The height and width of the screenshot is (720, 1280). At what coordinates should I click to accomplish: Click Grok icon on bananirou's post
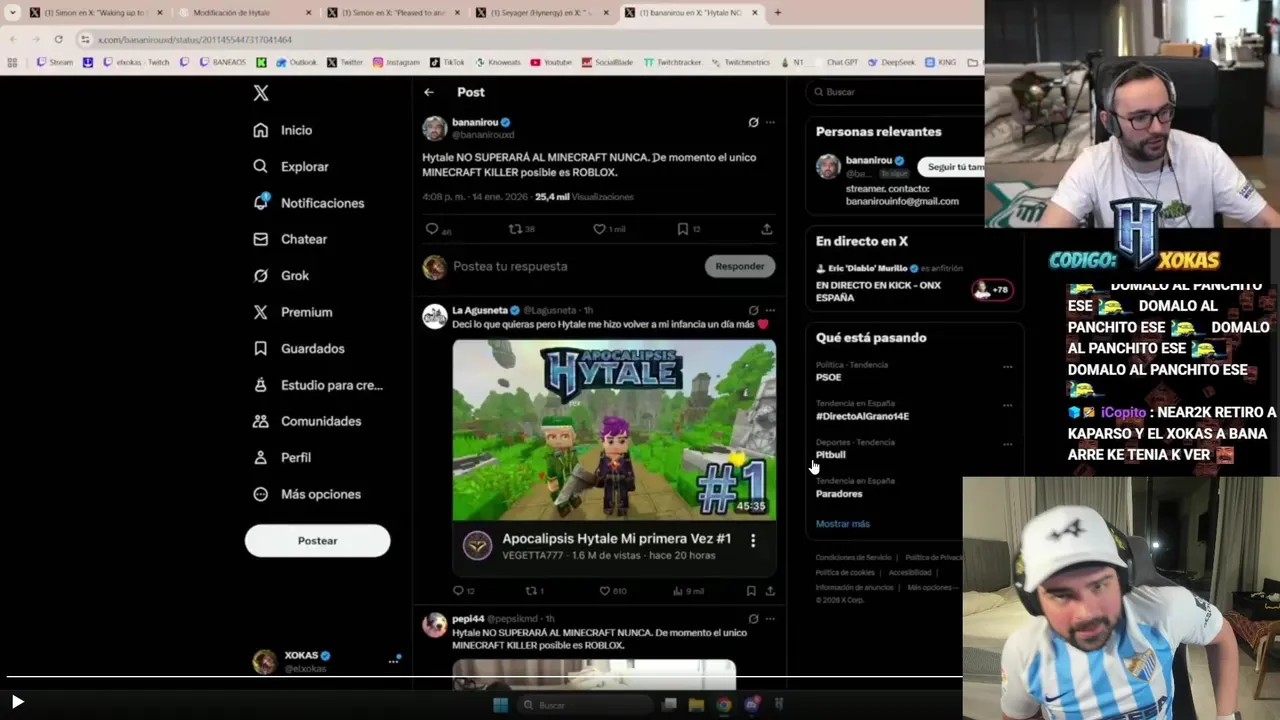coord(753,122)
